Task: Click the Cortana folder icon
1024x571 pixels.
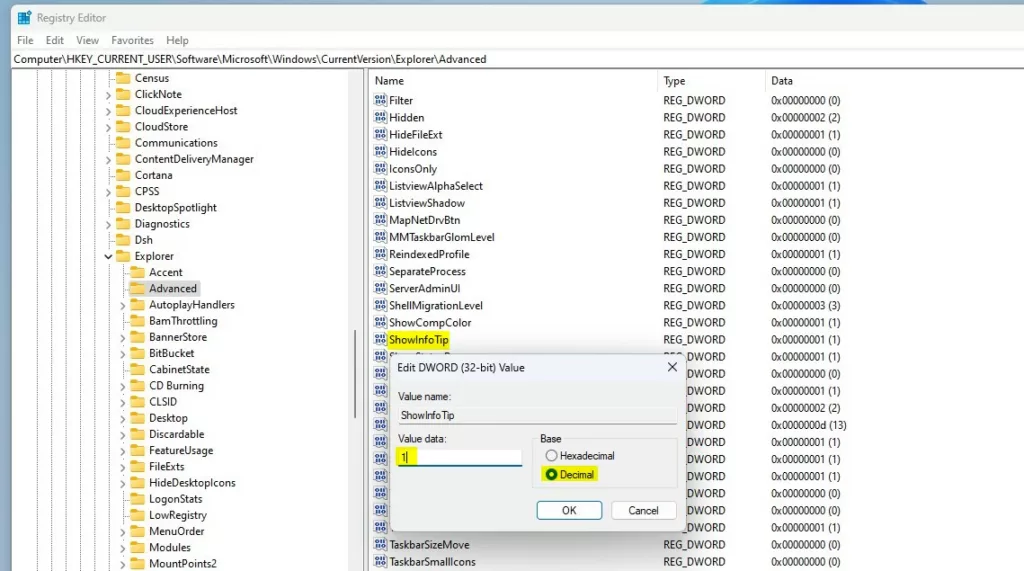Action: coord(123,175)
